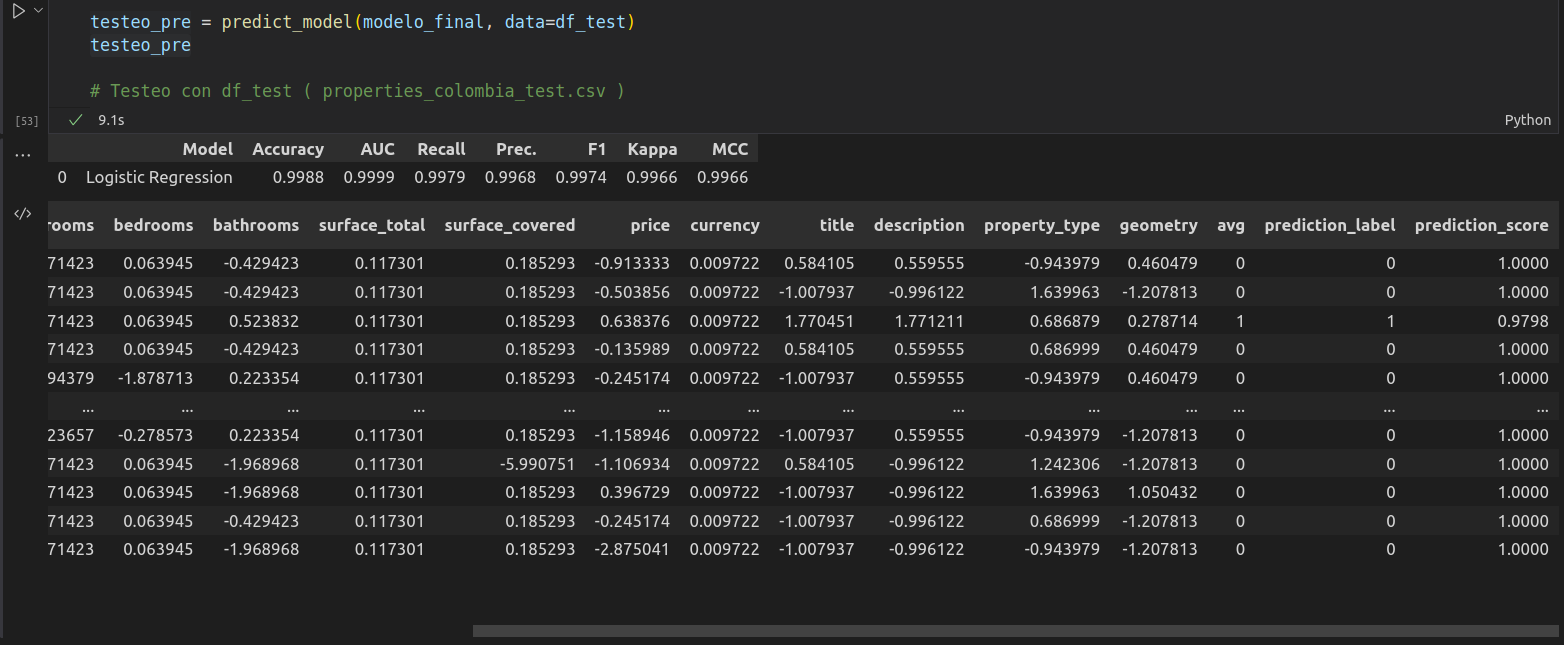
Task: Select the price value -2.875041
Action: tap(632, 549)
